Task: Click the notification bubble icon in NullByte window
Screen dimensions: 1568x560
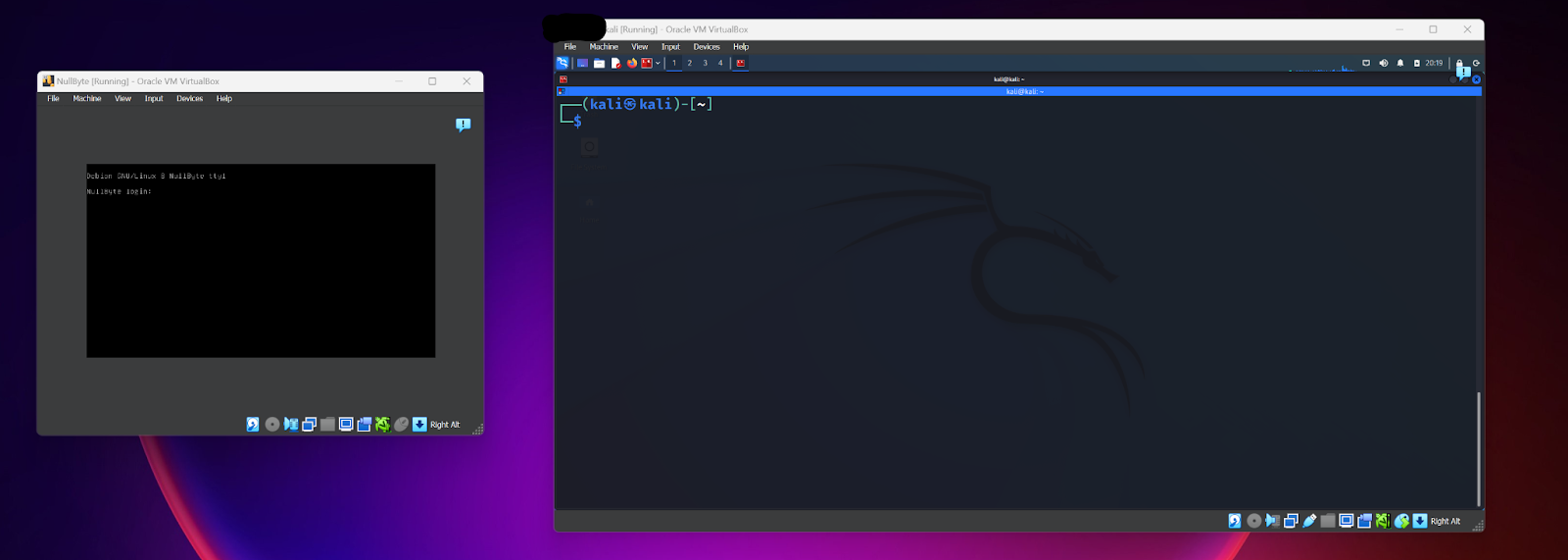Action: [x=464, y=125]
